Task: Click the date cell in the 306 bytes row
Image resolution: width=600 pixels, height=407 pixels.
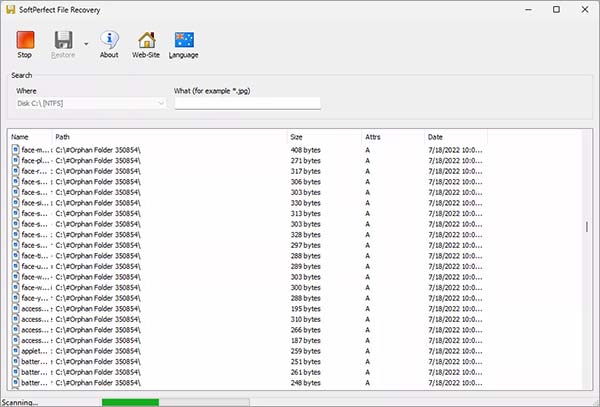Action: coord(455,182)
